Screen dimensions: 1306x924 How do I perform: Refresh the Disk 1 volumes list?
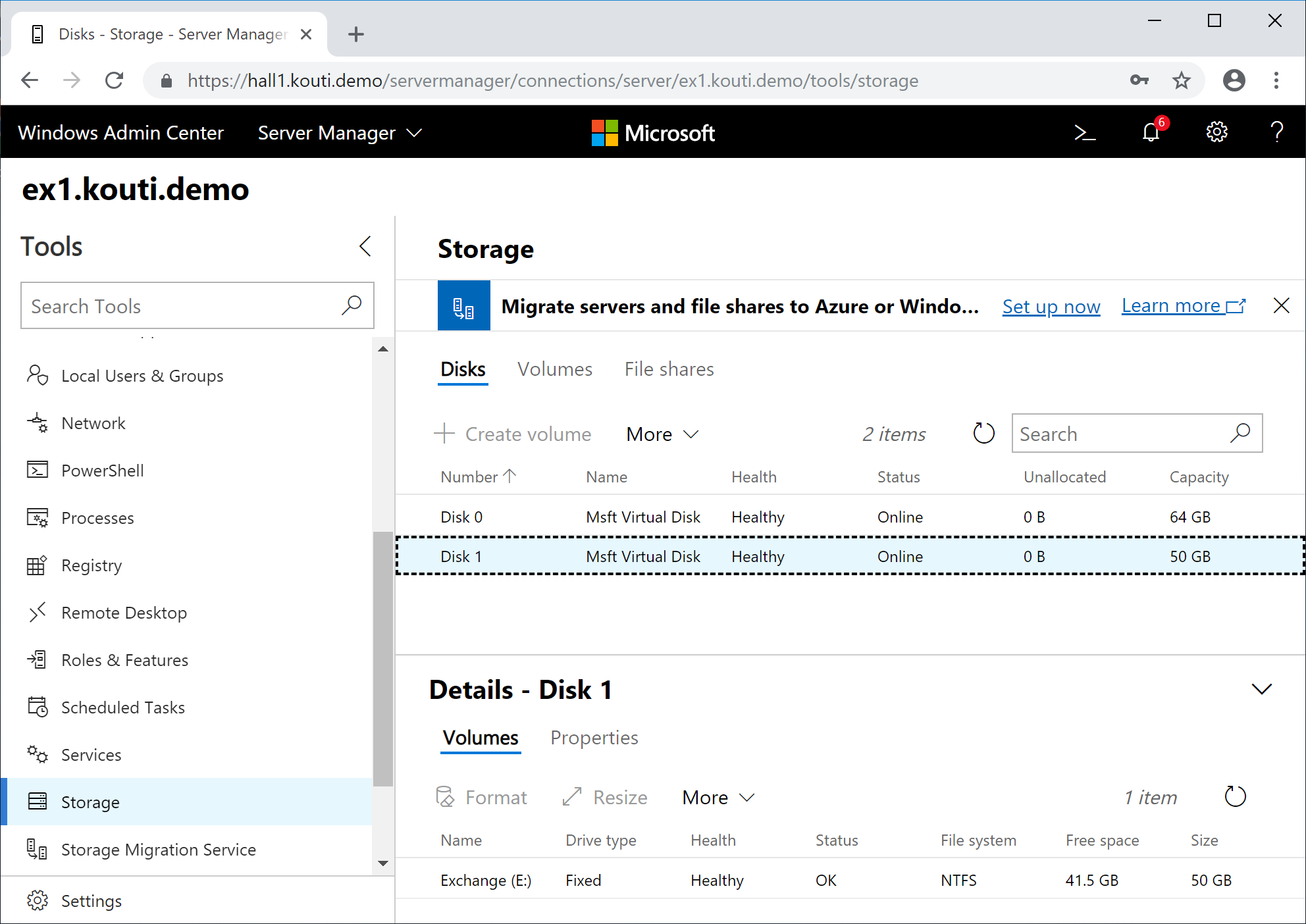[x=1235, y=797]
